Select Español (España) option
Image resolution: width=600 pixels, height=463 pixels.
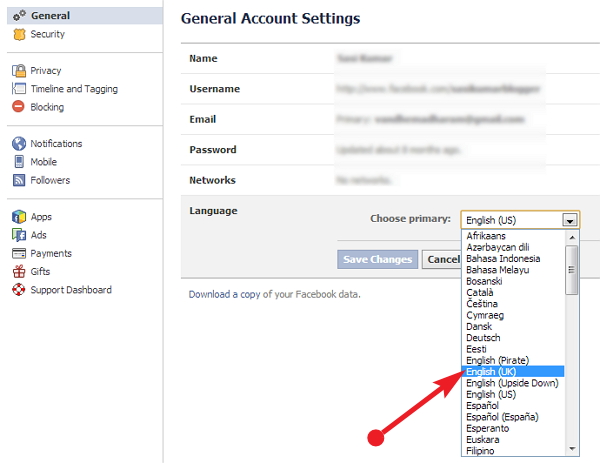pos(513,417)
